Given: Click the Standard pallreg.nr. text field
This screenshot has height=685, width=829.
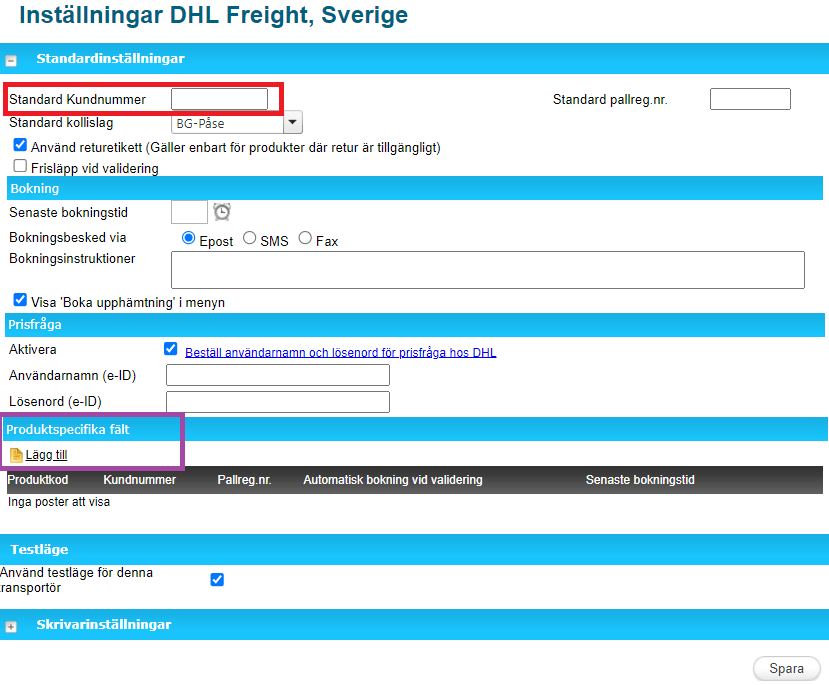Looking at the screenshot, I should point(750,99).
